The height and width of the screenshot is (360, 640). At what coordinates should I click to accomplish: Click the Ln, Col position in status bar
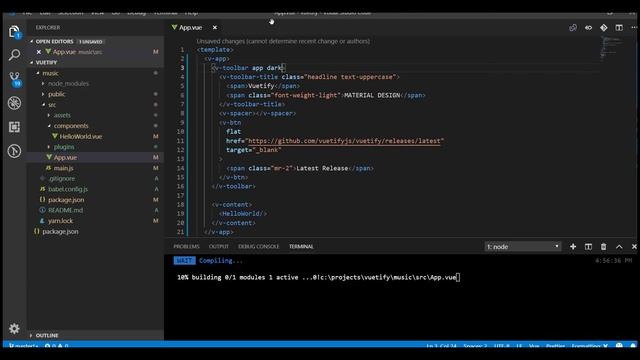coord(441,346)
